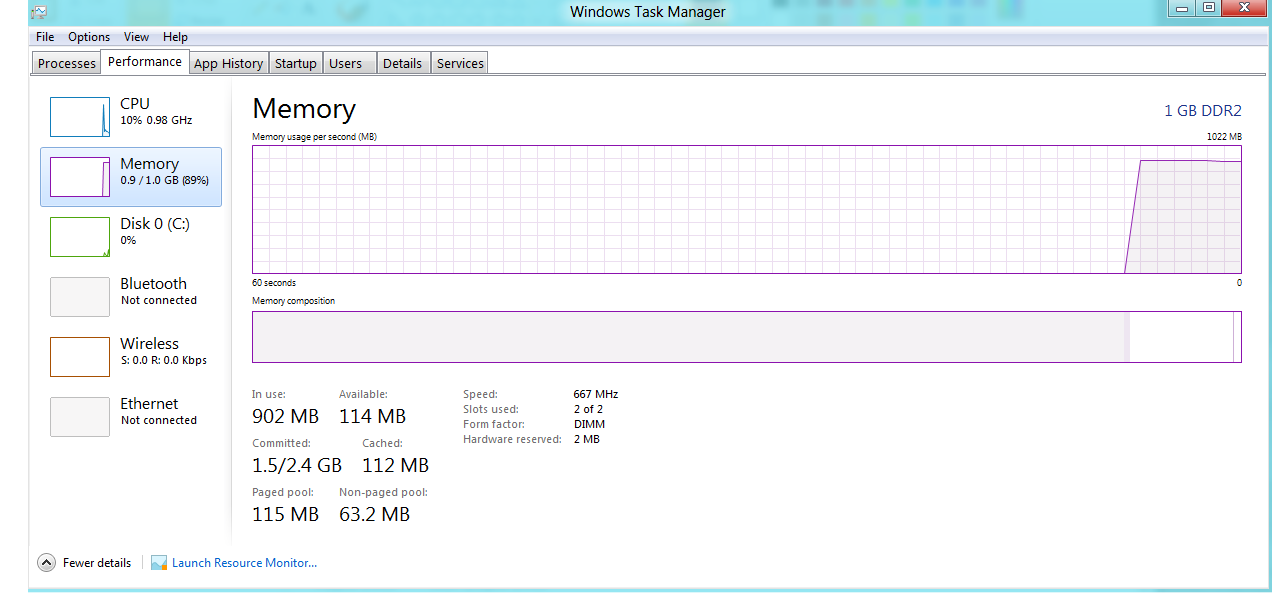Go to the Startup tab
Image resolution: width=1274 pixels, height=595 pixels.
coord(296,63)
